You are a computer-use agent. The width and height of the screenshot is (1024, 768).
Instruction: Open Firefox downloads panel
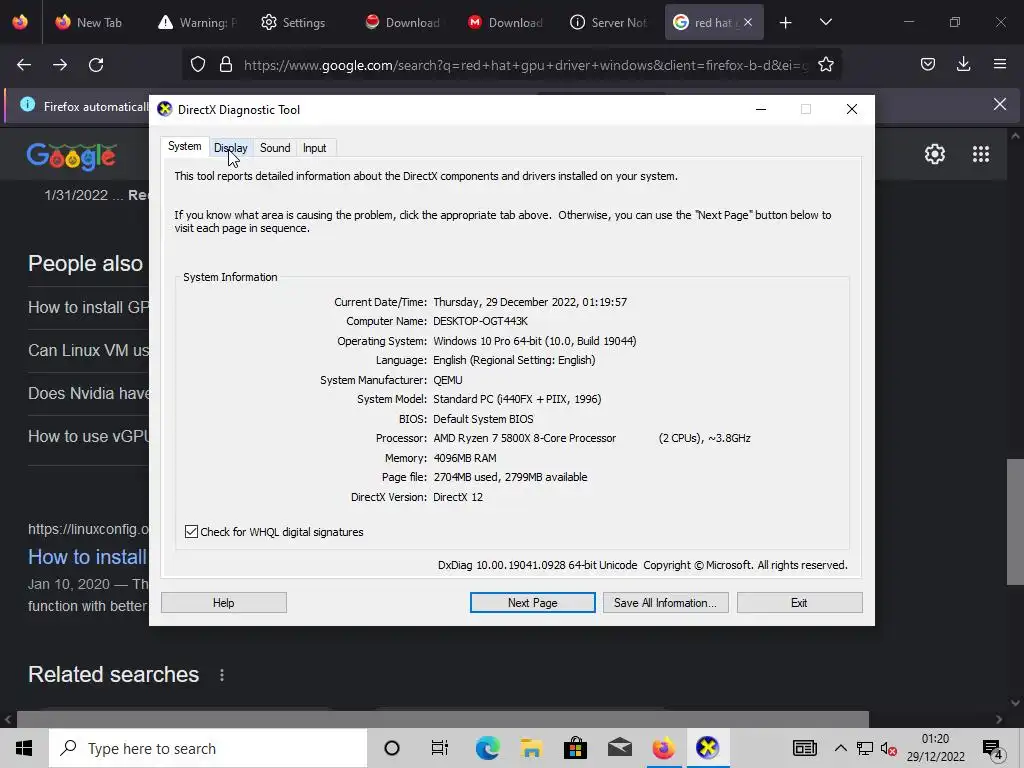pyautogui.click(x=963, y=64)
